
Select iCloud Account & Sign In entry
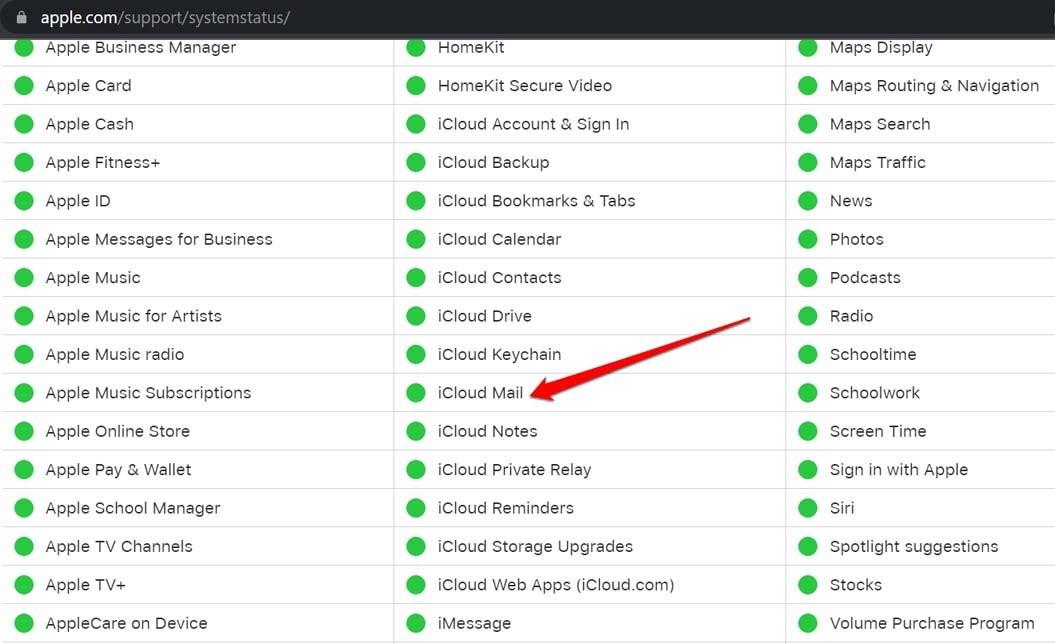click(534, 124)
